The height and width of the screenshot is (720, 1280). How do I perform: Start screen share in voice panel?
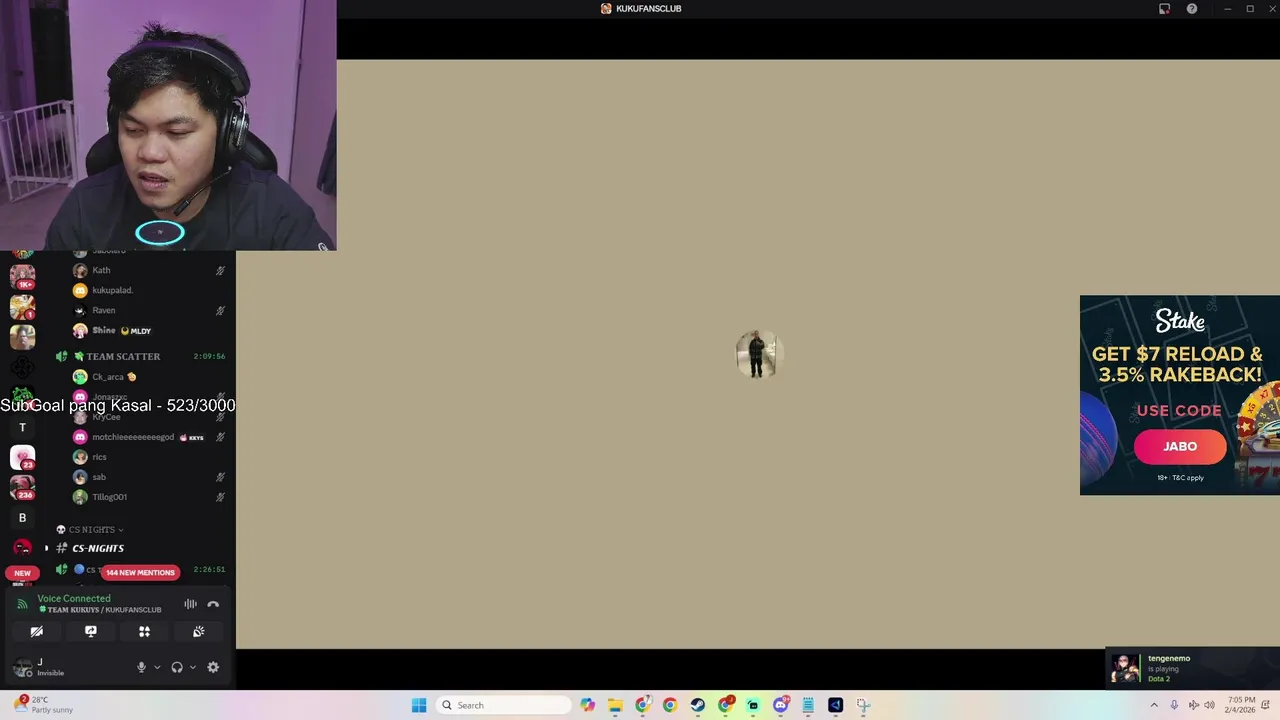pyautogui.click(x=91, y=631)
